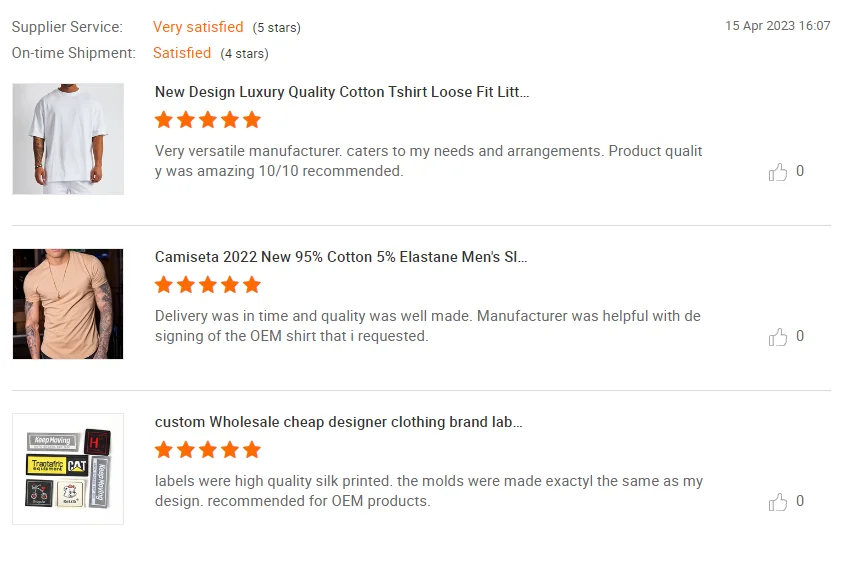Click the "Supplier Service:" label

pyautogui.click(x=67, y=27)
